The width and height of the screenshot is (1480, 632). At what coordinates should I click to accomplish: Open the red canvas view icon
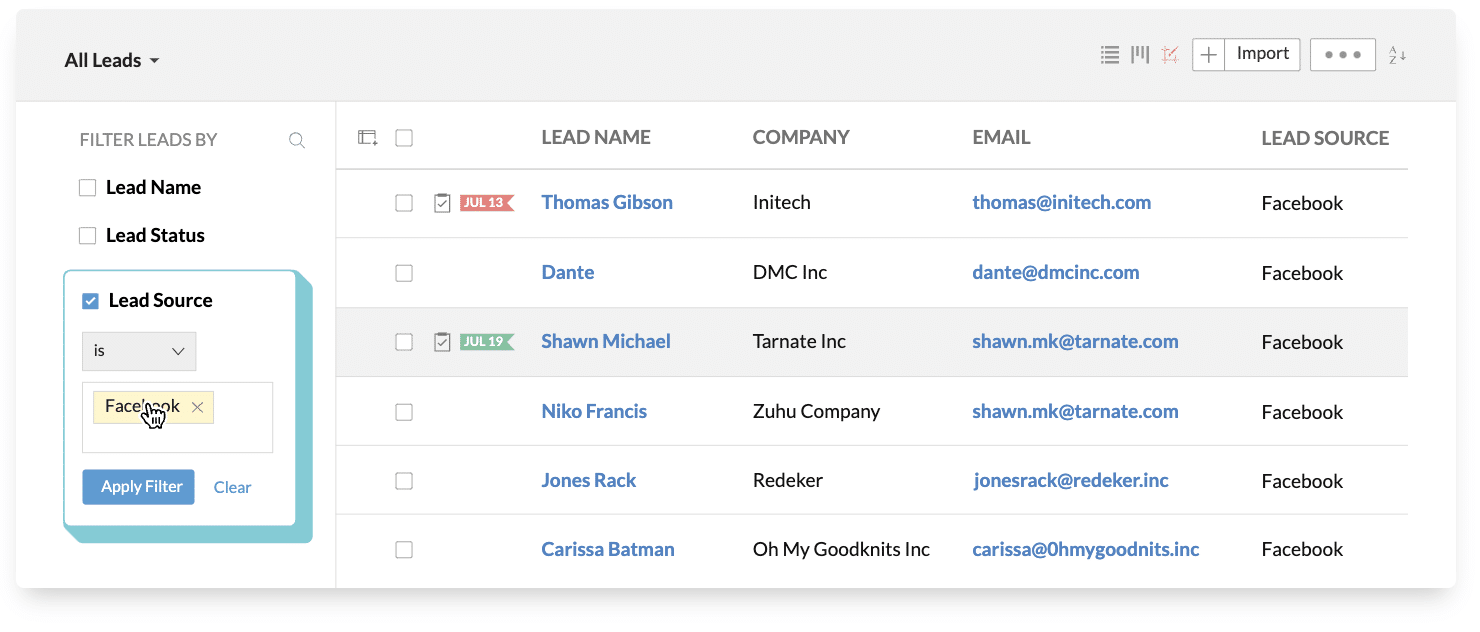tap(1170, 55)
